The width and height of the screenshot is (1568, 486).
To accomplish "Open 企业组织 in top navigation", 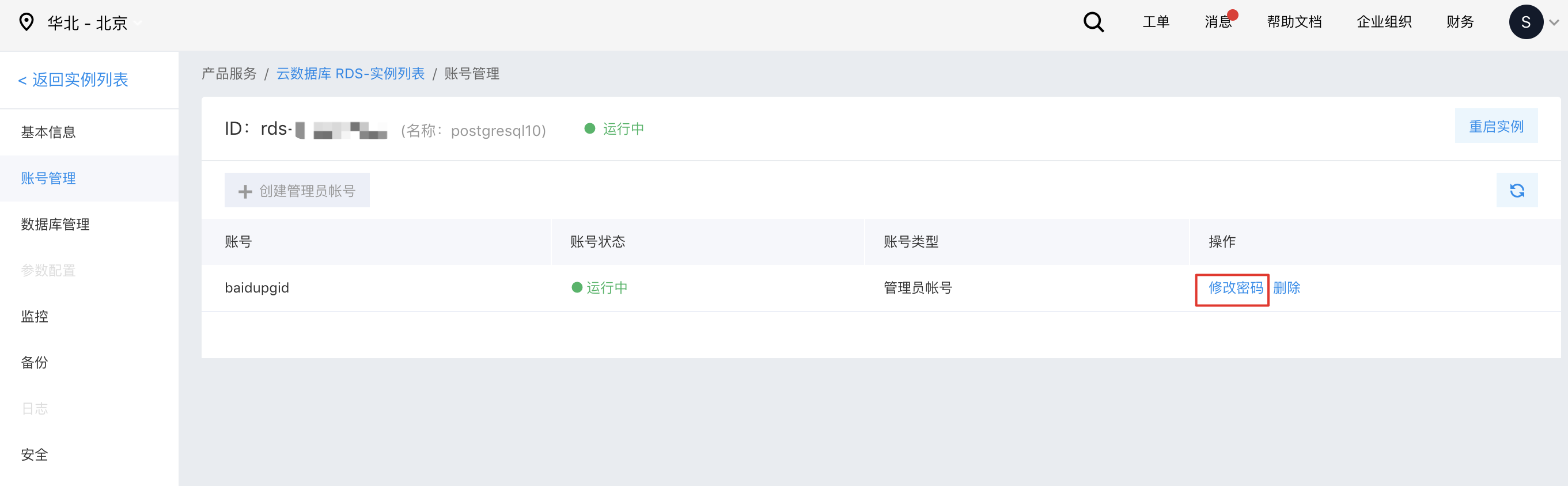I will [x=1384, y=22].
